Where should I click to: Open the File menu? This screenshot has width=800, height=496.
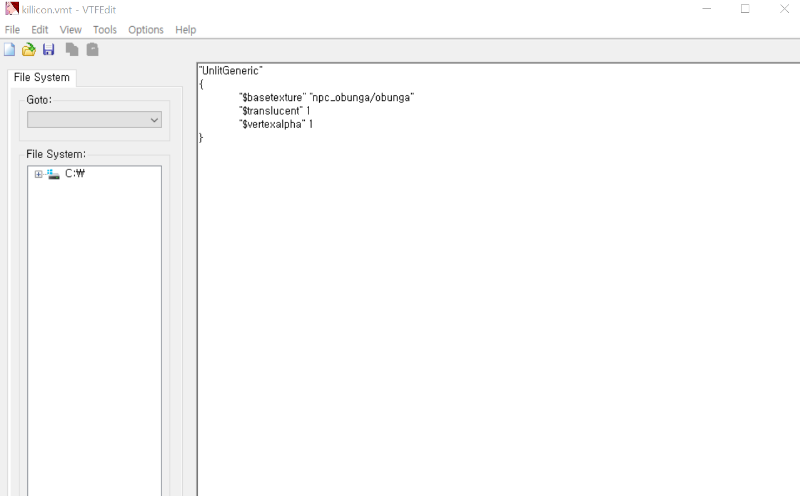[12, 30]
